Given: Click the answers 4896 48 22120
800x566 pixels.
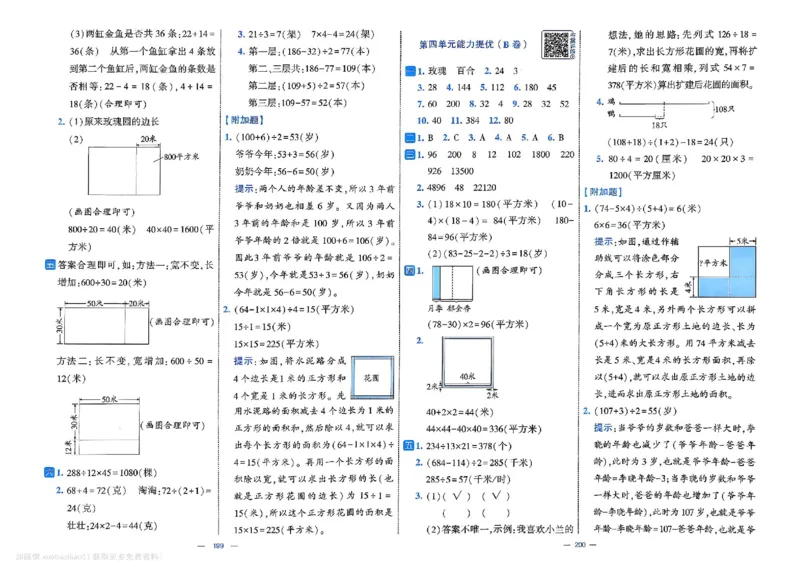Looking at the screenshot, I should (462, 188).
